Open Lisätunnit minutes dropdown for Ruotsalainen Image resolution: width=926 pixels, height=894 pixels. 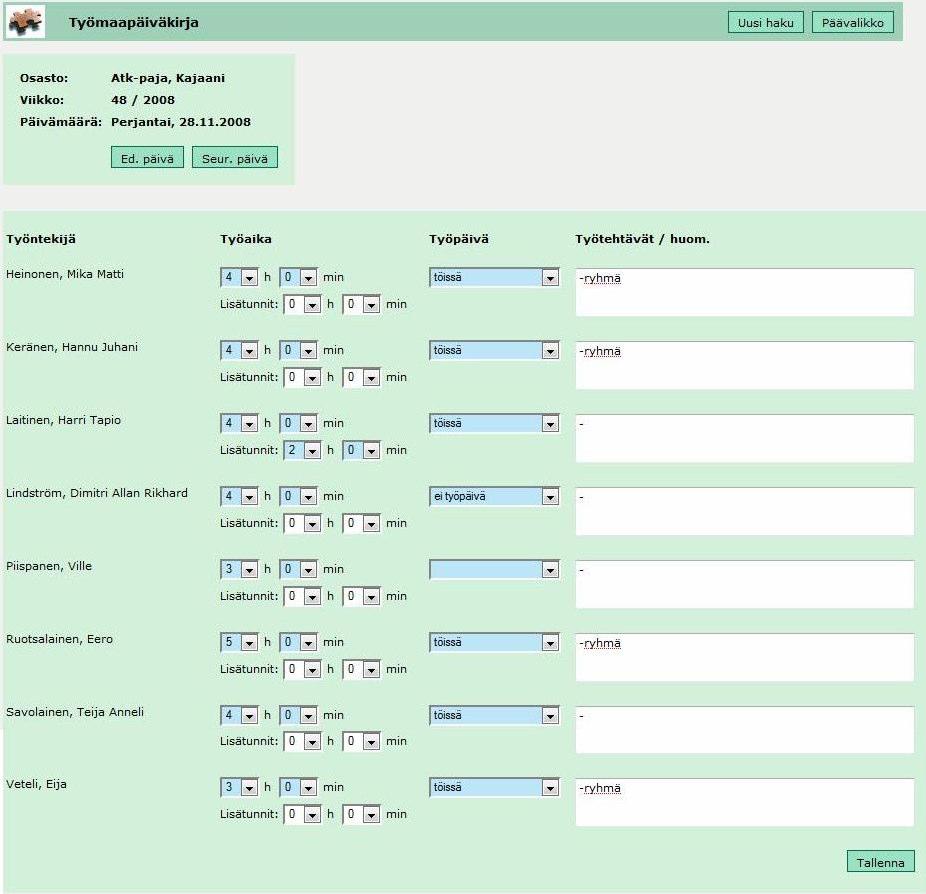tap(361, 669)
